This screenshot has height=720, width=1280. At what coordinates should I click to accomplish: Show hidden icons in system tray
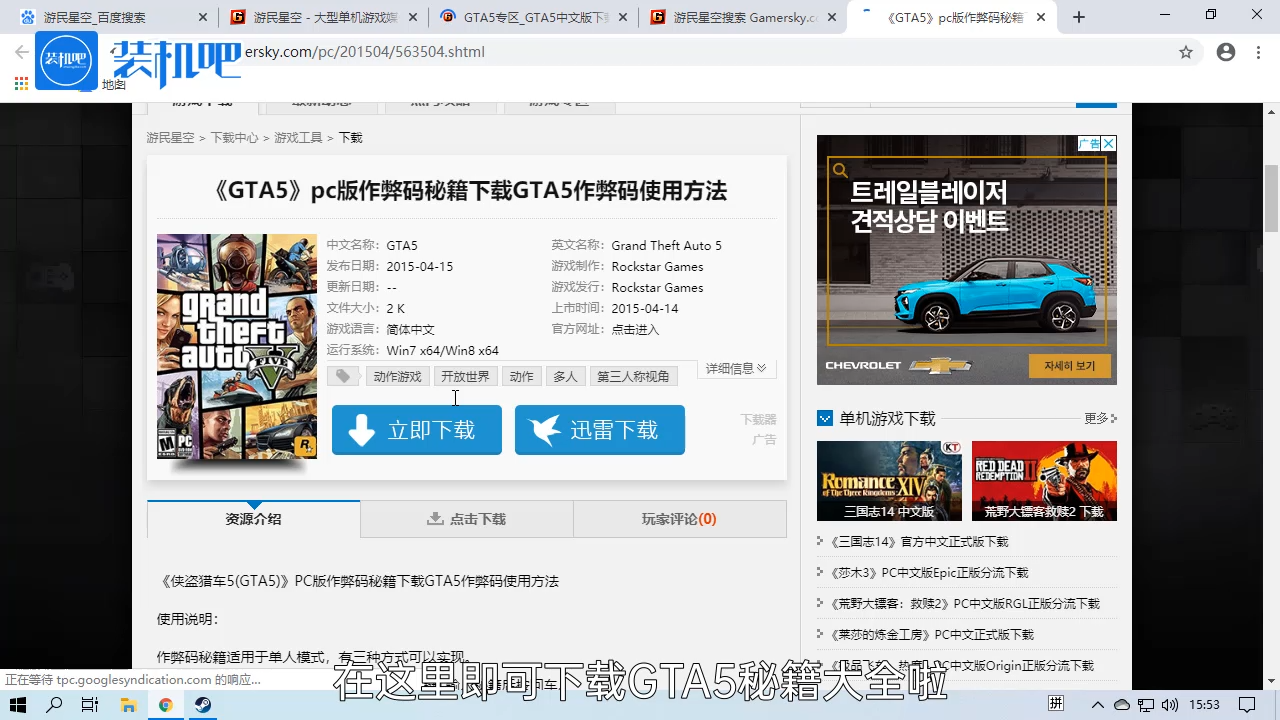1098,705
